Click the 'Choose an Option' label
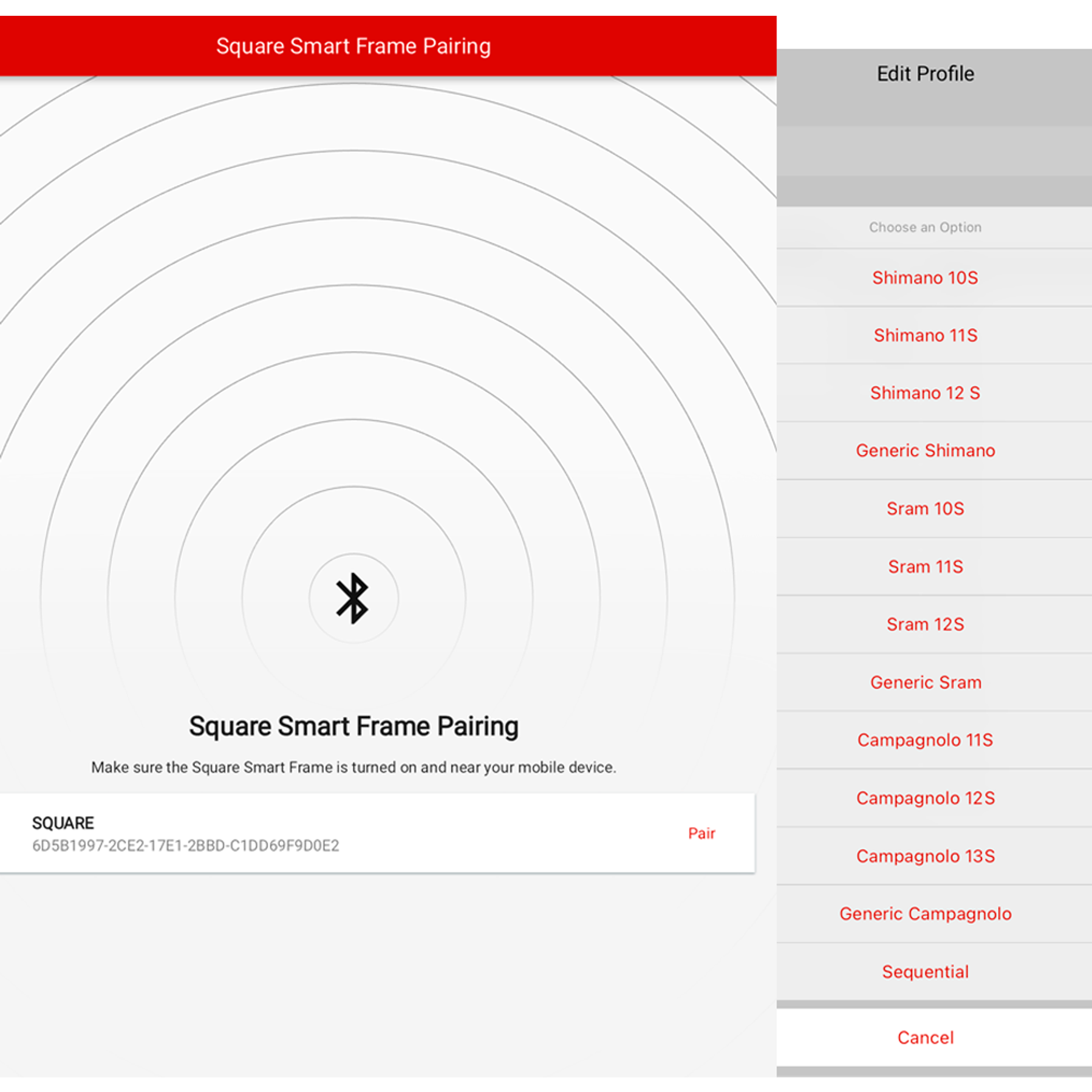The image size is (1092, 1092). 925,227
